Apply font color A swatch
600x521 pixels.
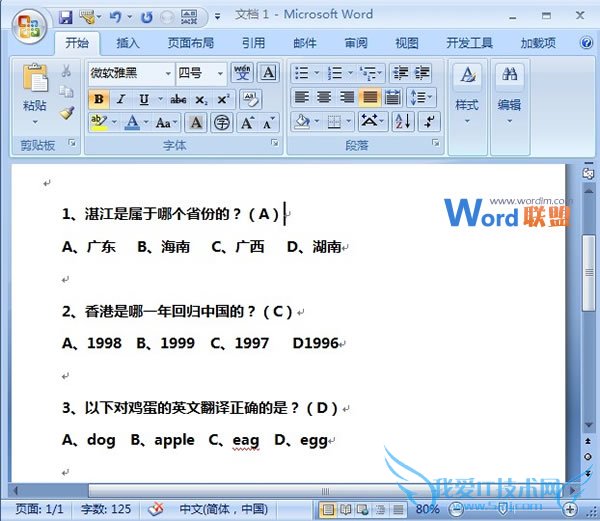coord(132,122)
